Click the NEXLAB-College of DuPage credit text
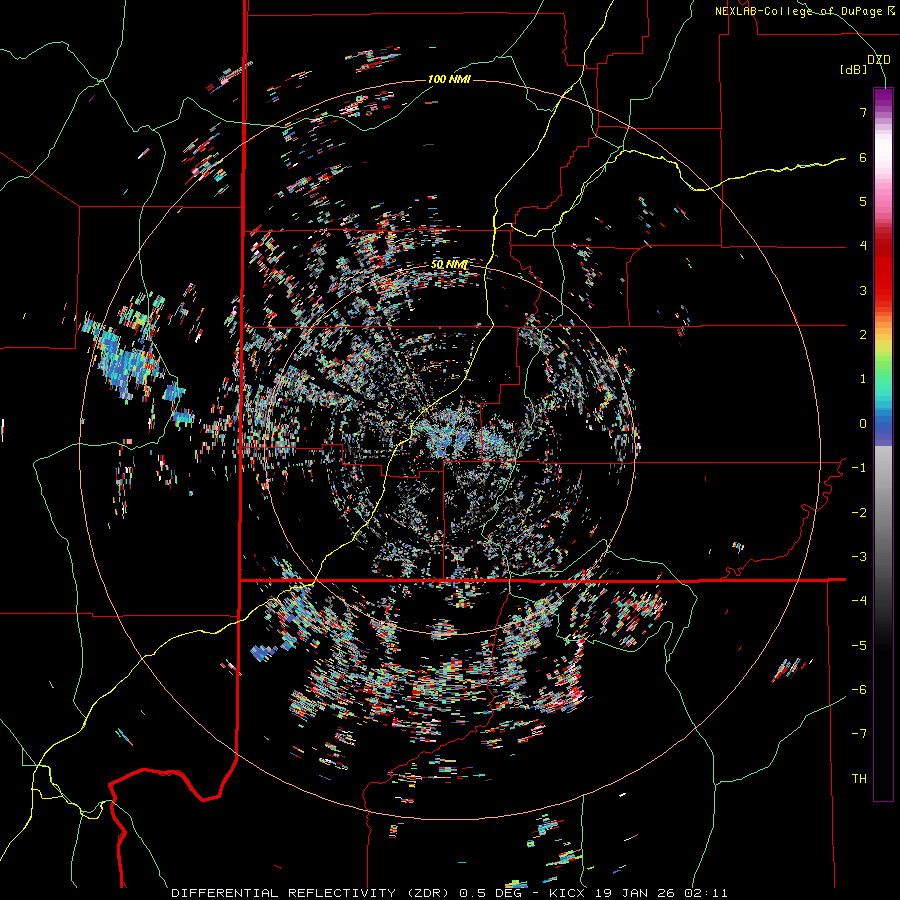 [x=804, y=11]
